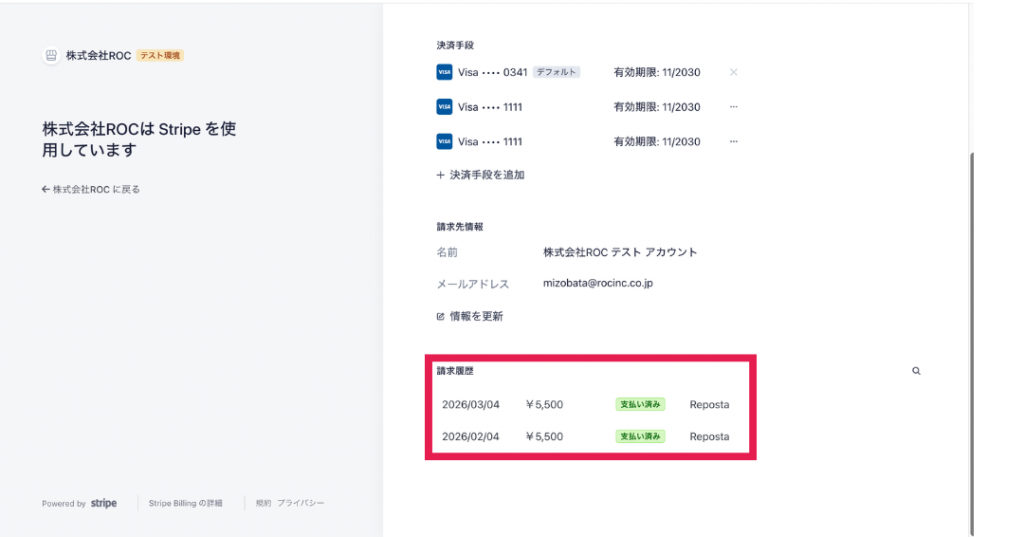This screenshot has height=537, width=1024.
Task: Open the プライバシー privacy link
Action: coord(301,504)
